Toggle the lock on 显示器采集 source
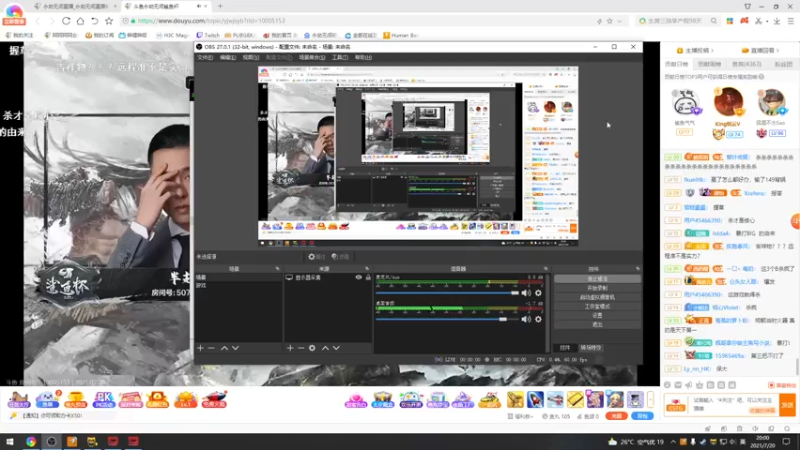 click(368, 278)
